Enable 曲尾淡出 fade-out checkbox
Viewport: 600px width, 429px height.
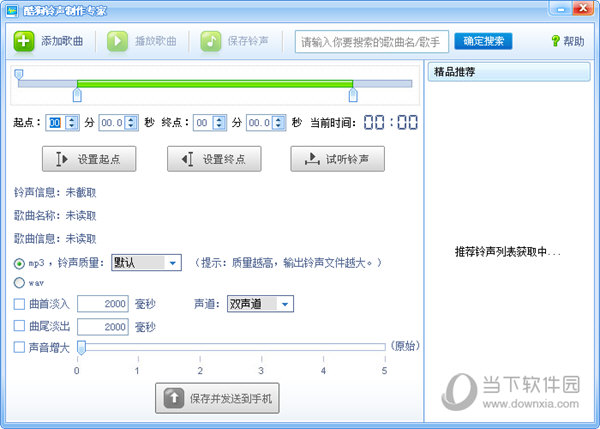19,326
